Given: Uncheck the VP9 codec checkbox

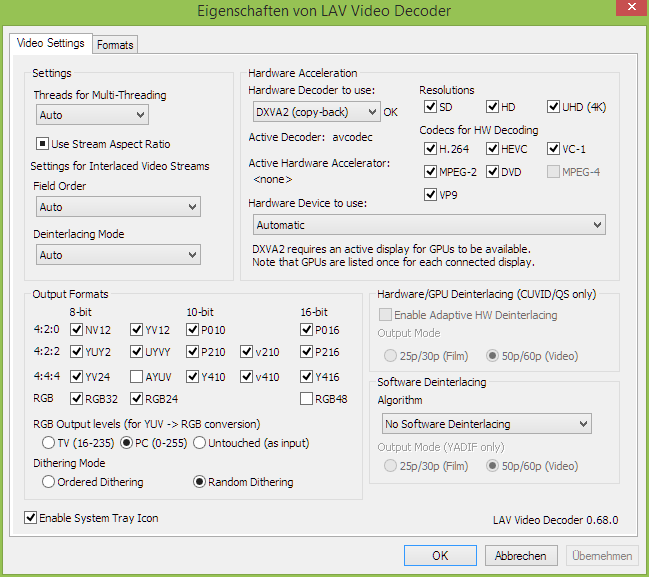Looking at the screenshot, I should (431, 194).
